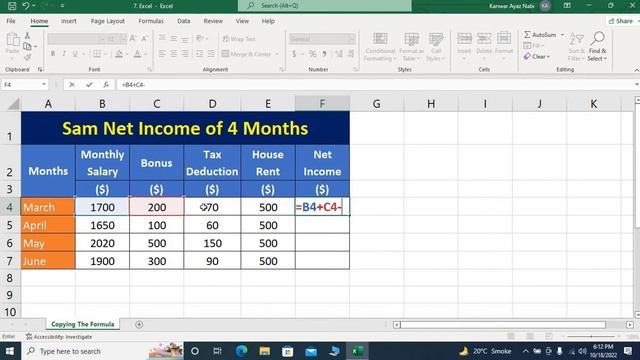Viewport: 640px width, 360px height.
Task: Toggle Italic formatting
Action: 64,54
